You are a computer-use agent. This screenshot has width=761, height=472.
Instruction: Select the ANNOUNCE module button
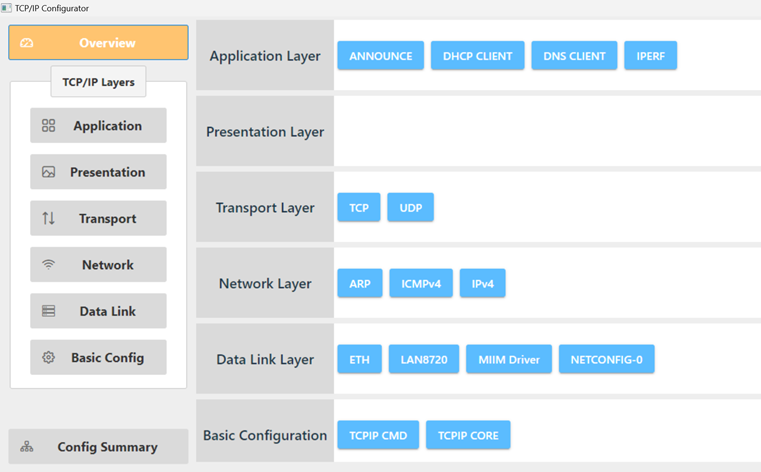tap(380, 56)
